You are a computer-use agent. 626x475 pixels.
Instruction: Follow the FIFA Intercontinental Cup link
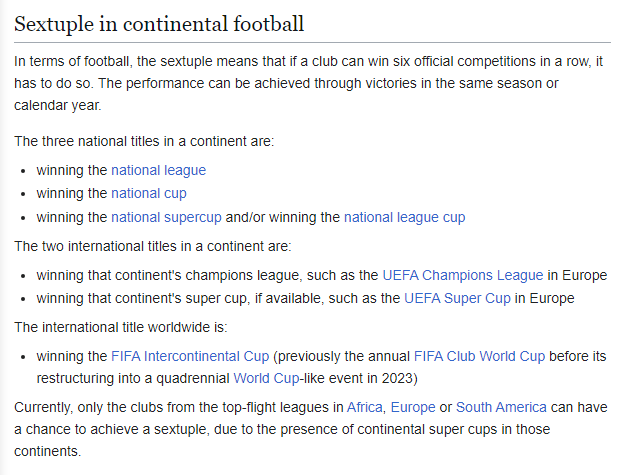tap(190, 356)
